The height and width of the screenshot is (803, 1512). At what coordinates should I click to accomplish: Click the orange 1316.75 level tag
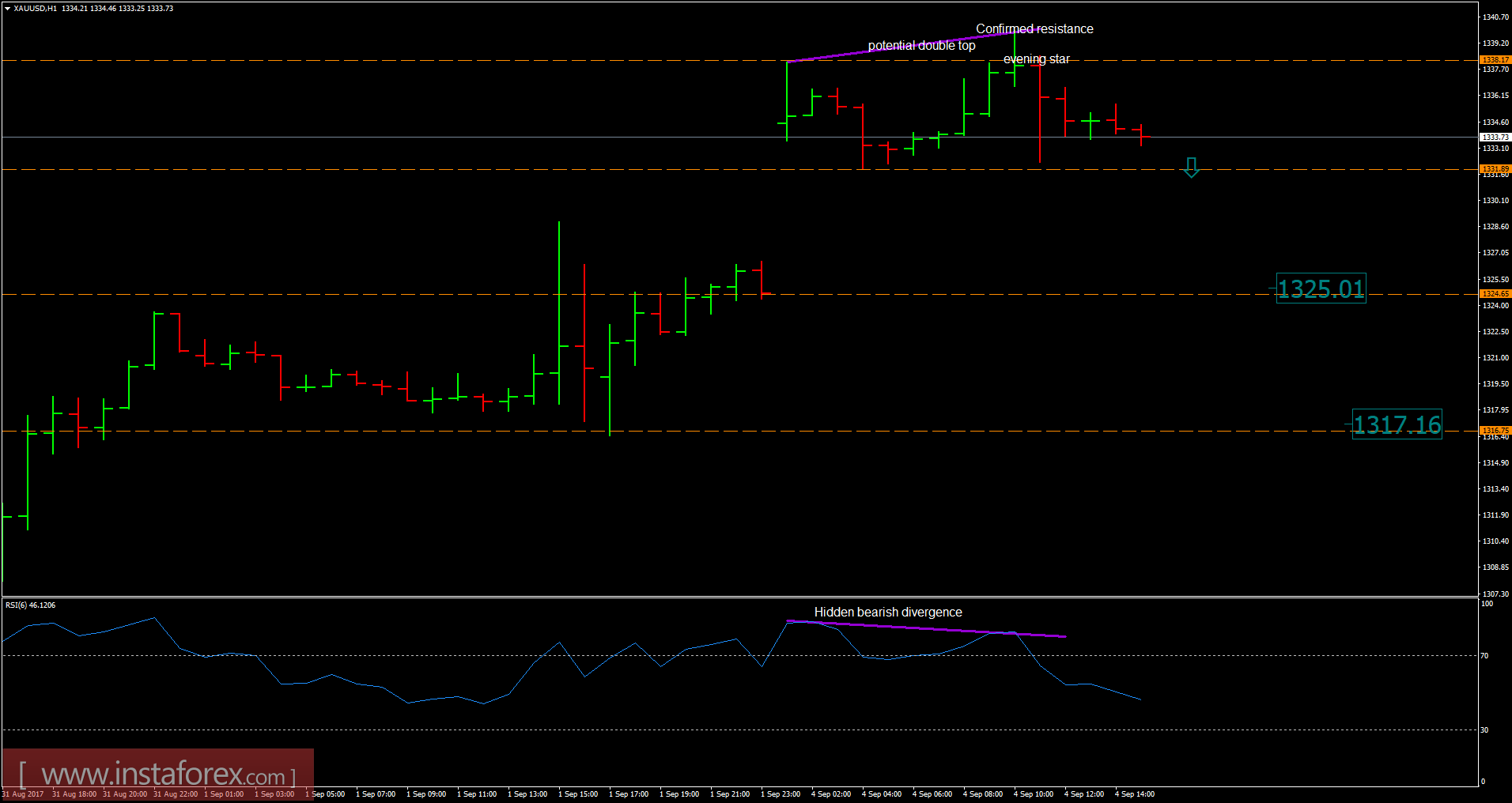1495,431
